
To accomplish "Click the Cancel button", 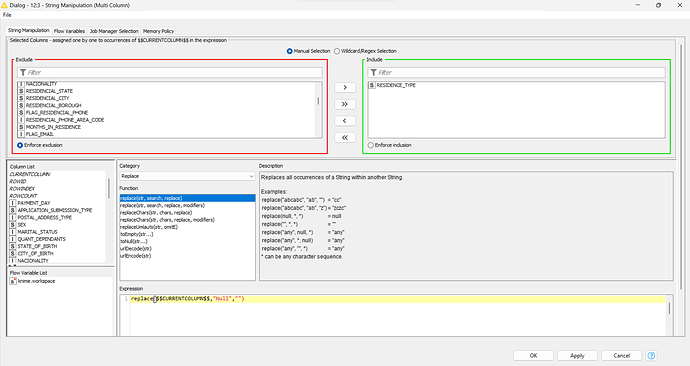I will (621, 355).
